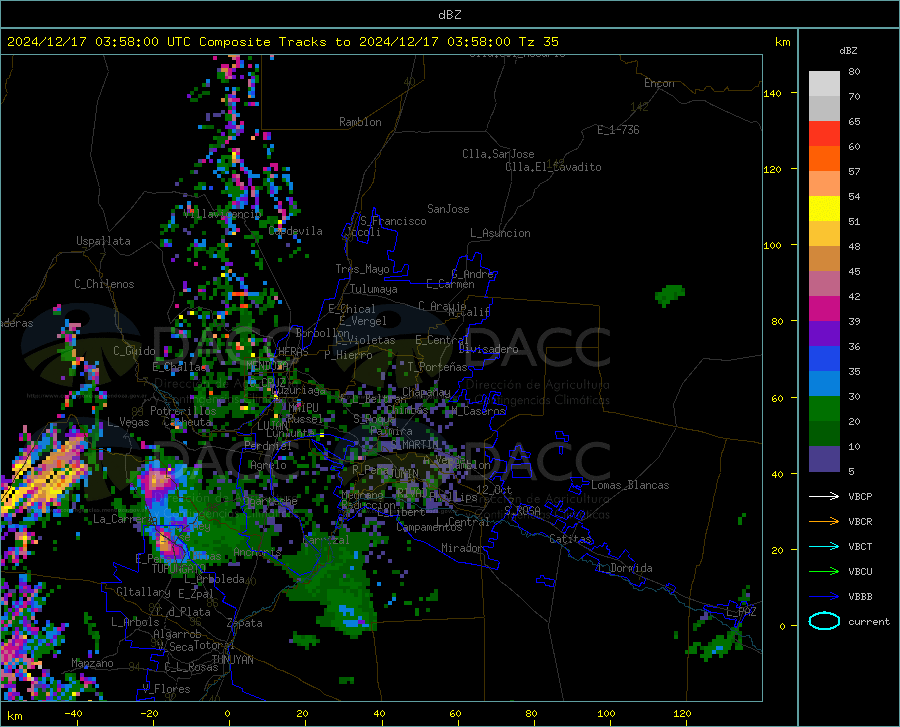Click the dBZ title in top bar
The image size is (900, 727).
click(x=449, y=15)
